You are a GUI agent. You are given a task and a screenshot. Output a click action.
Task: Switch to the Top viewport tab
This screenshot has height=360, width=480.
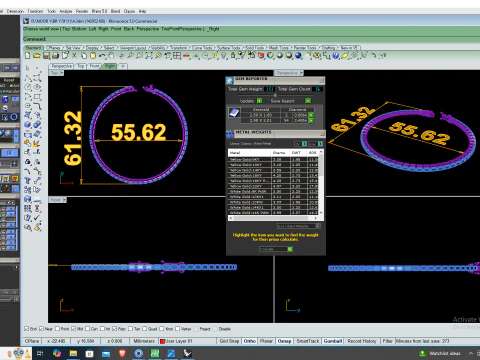coord(81,66)
